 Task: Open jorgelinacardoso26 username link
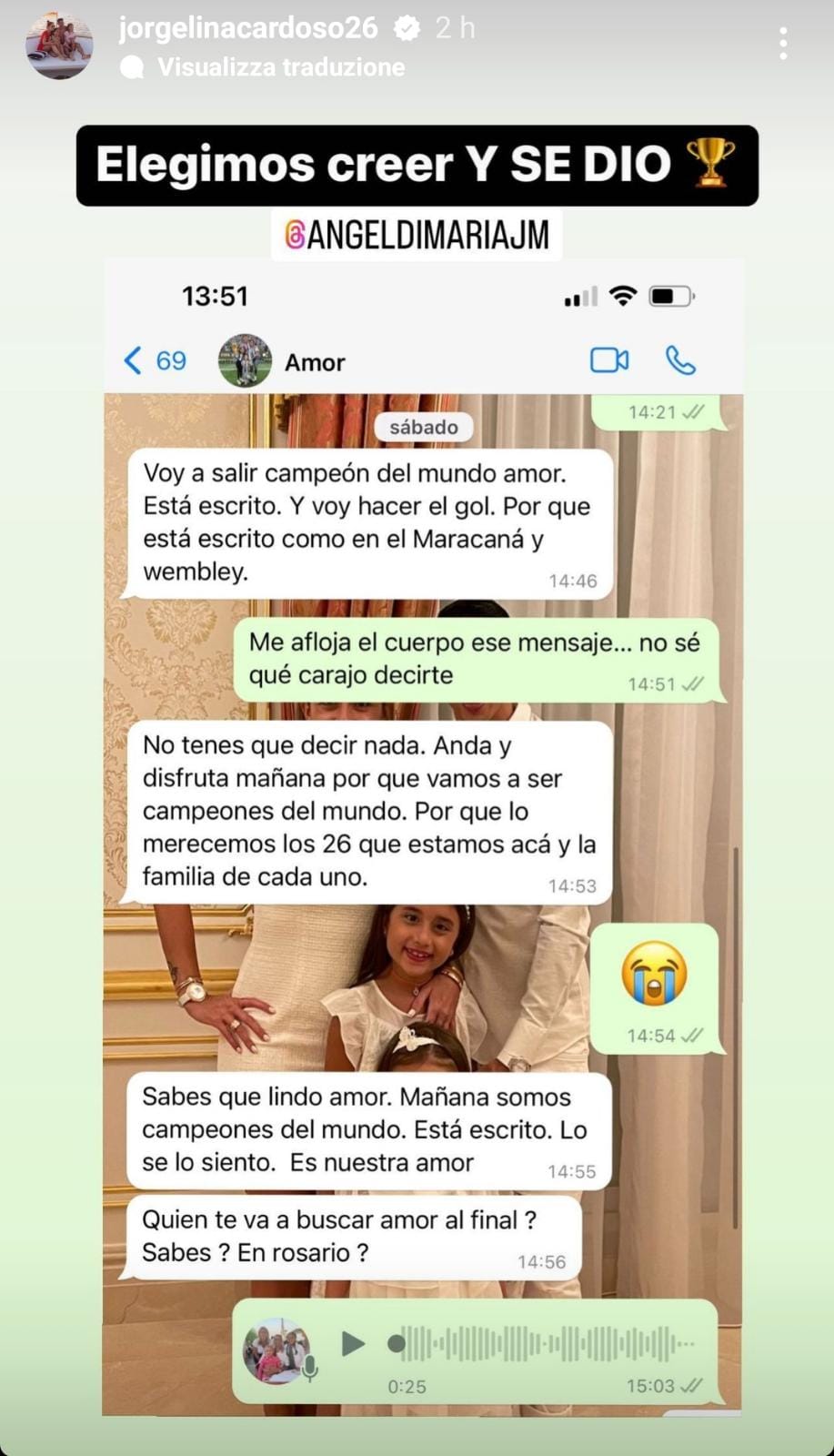click(247, 28)
